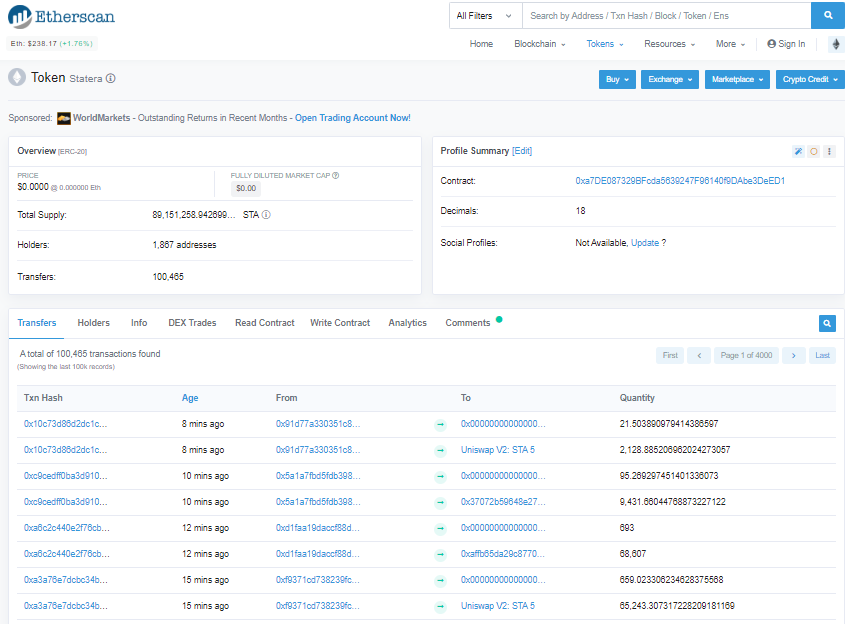
Task: Open first 0x5a1a7fbd5fdb398 sender address
Action: point(318,476)
